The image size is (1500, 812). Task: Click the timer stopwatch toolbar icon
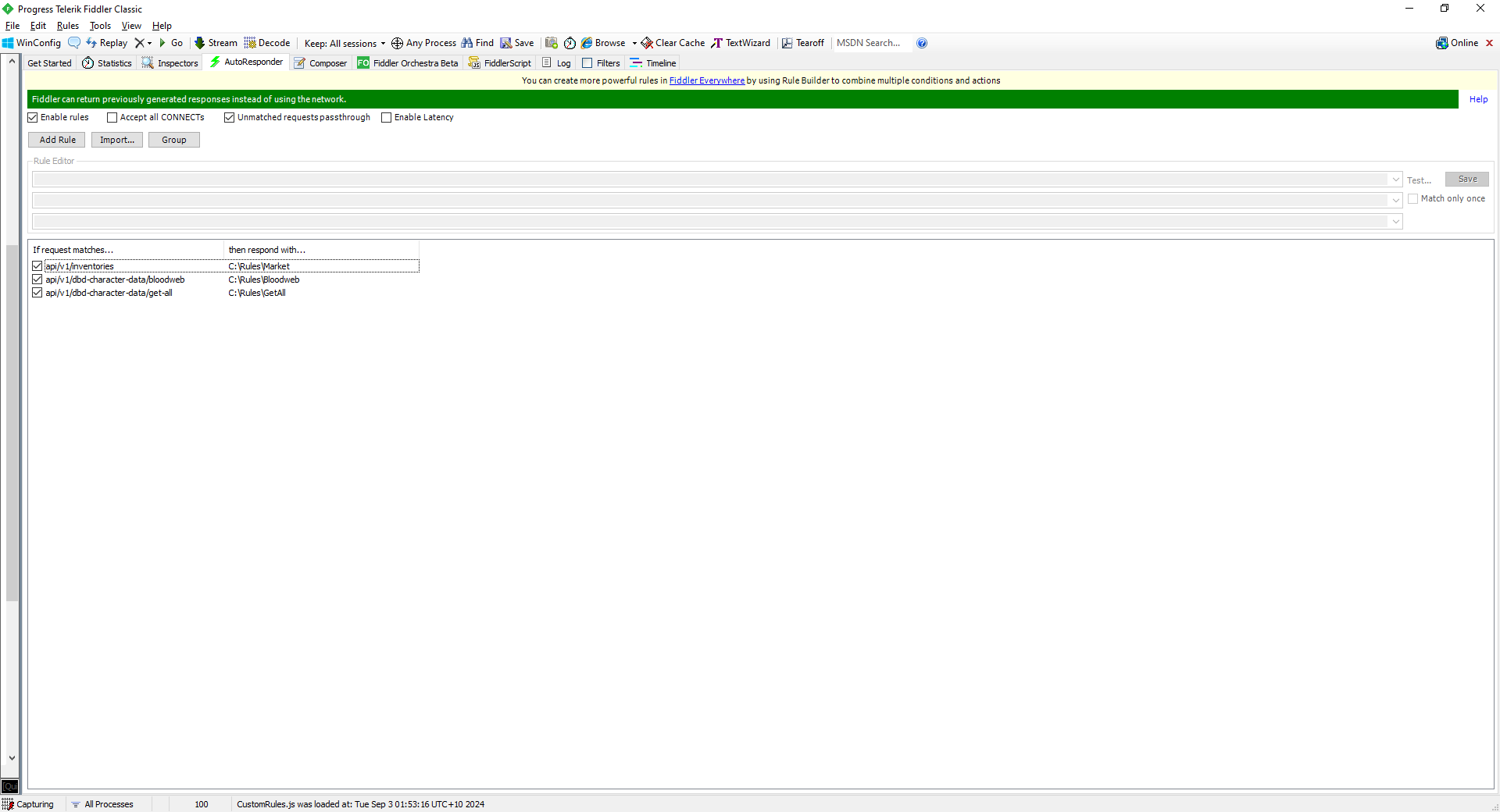tap(570, 43)
